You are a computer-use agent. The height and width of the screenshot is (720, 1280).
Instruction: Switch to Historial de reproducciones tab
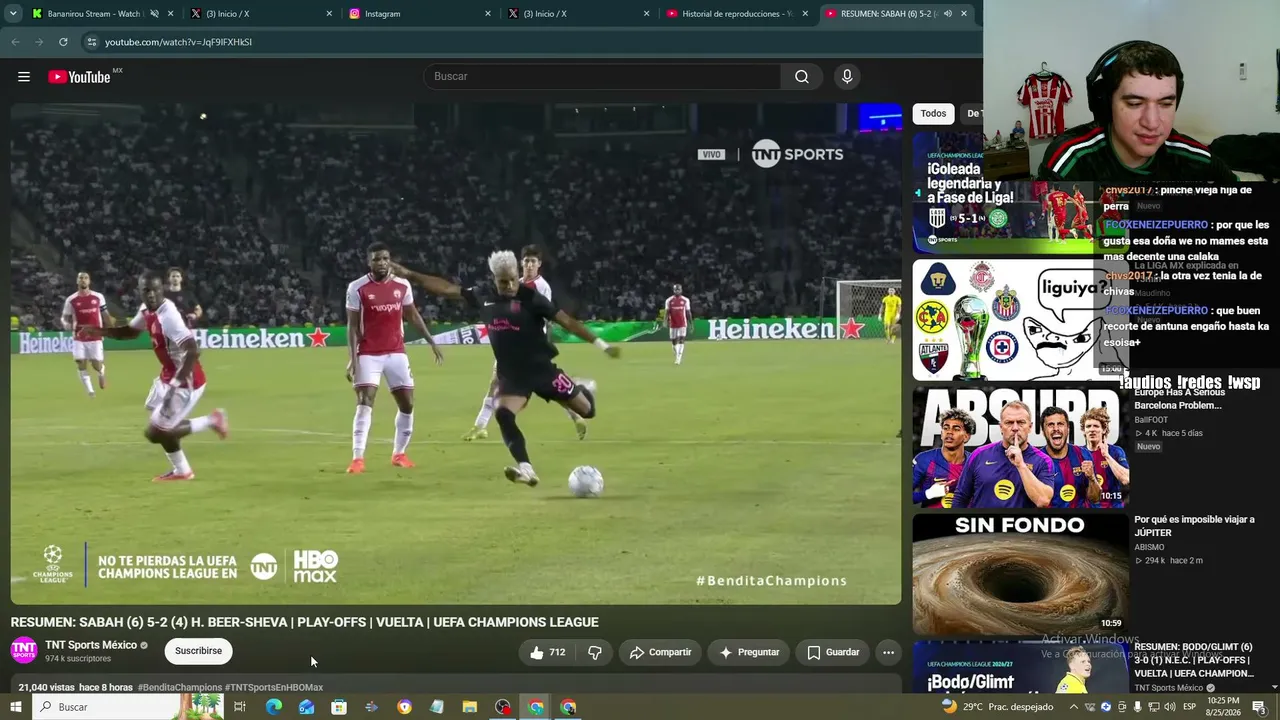pyautogui.click(x=737, y=14)
